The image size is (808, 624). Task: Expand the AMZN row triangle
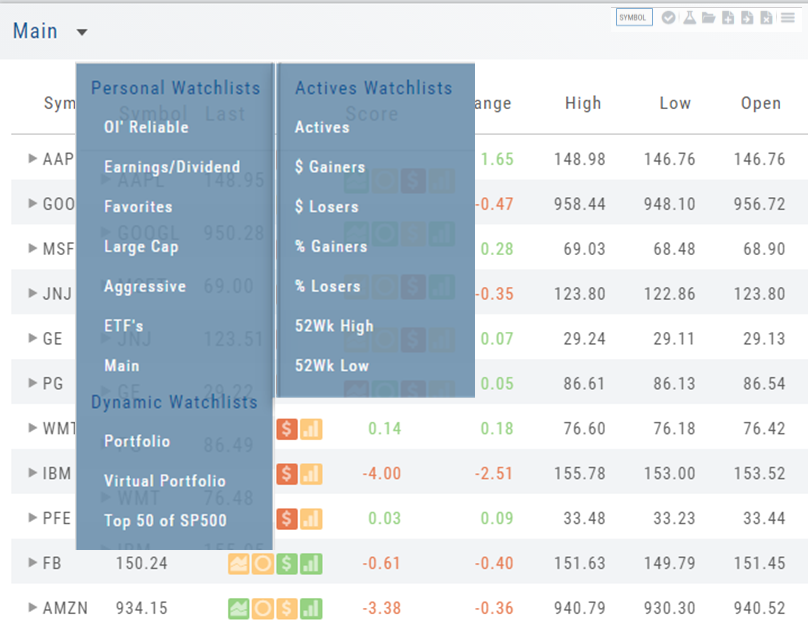[33, 608]
